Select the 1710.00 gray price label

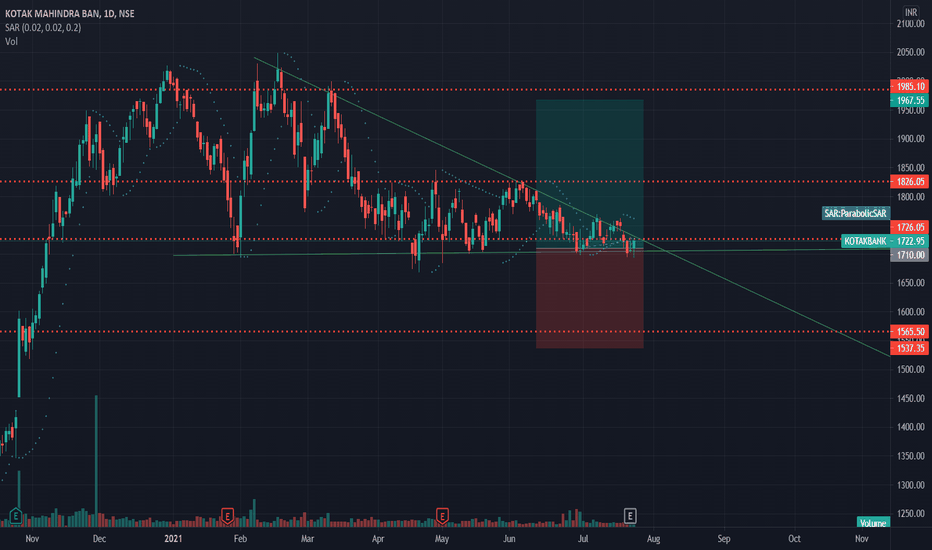click(x=909, y=255)
